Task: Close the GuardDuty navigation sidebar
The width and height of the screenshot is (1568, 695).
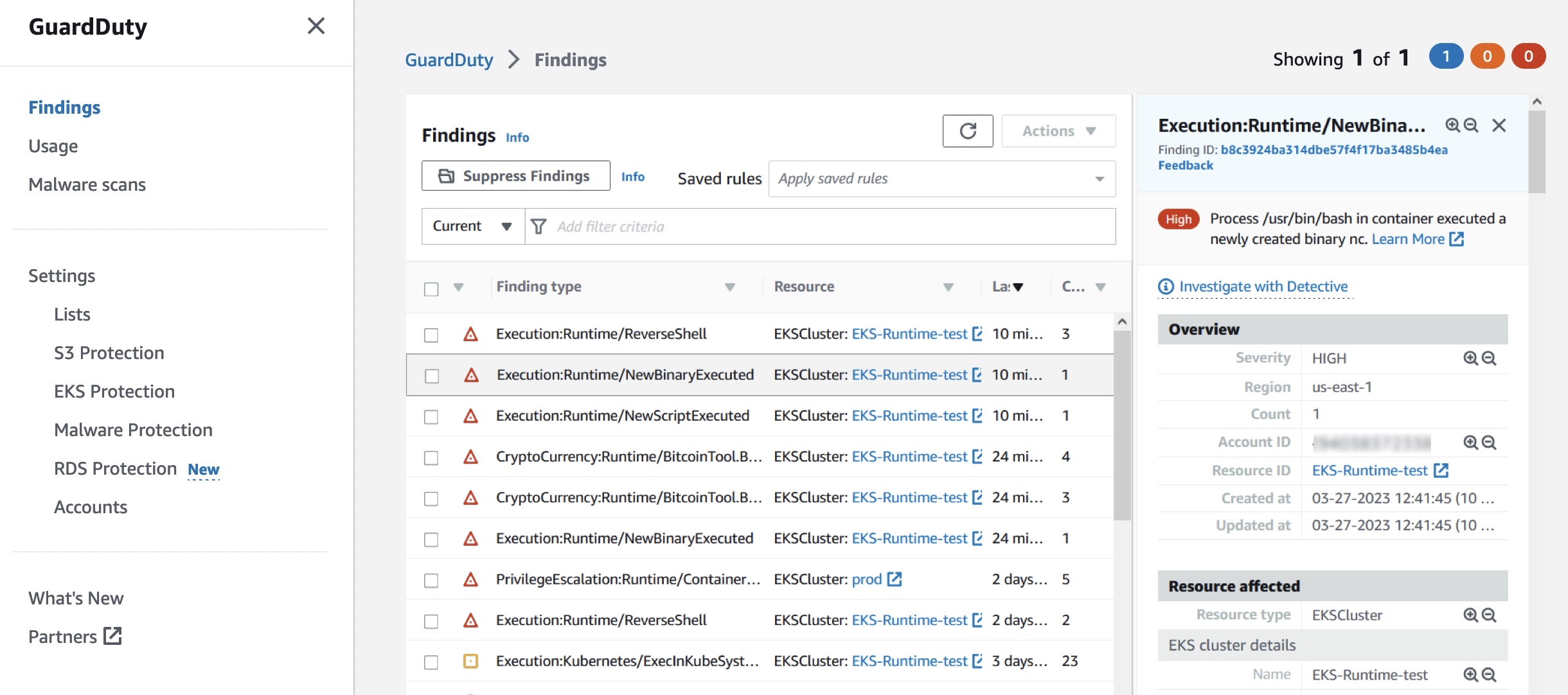Action: (316, 26)
